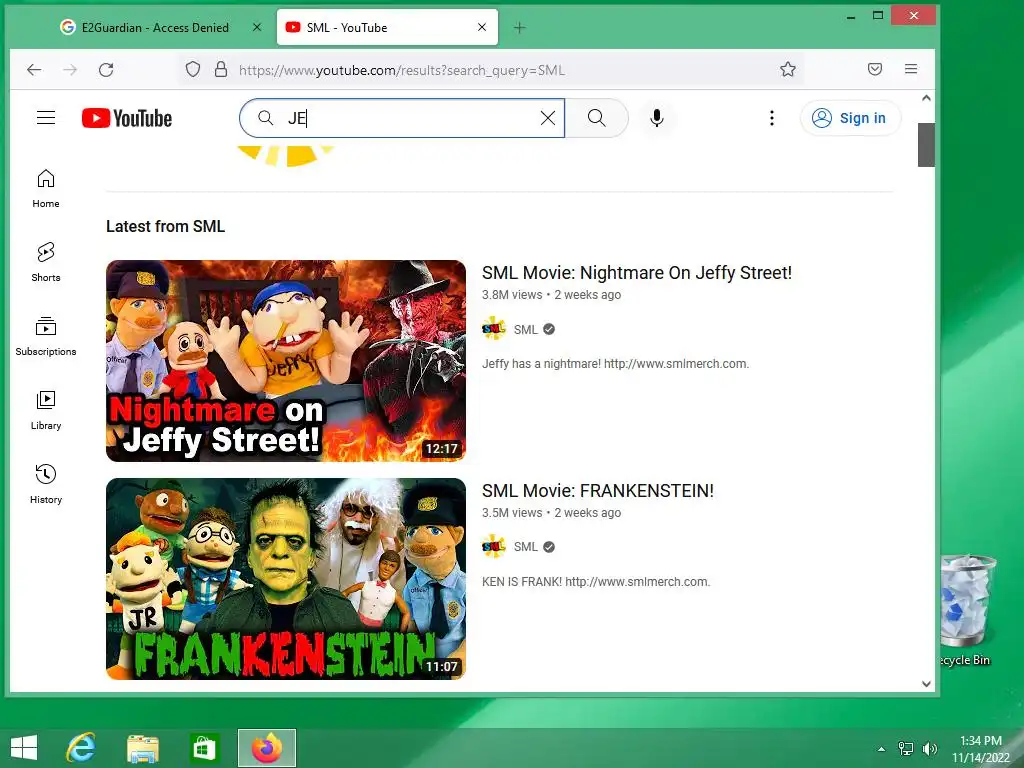This screenshot has height=768, width=1024.
Task: Click description 'KEN IS FRANK!'
Action: [596, 582]
